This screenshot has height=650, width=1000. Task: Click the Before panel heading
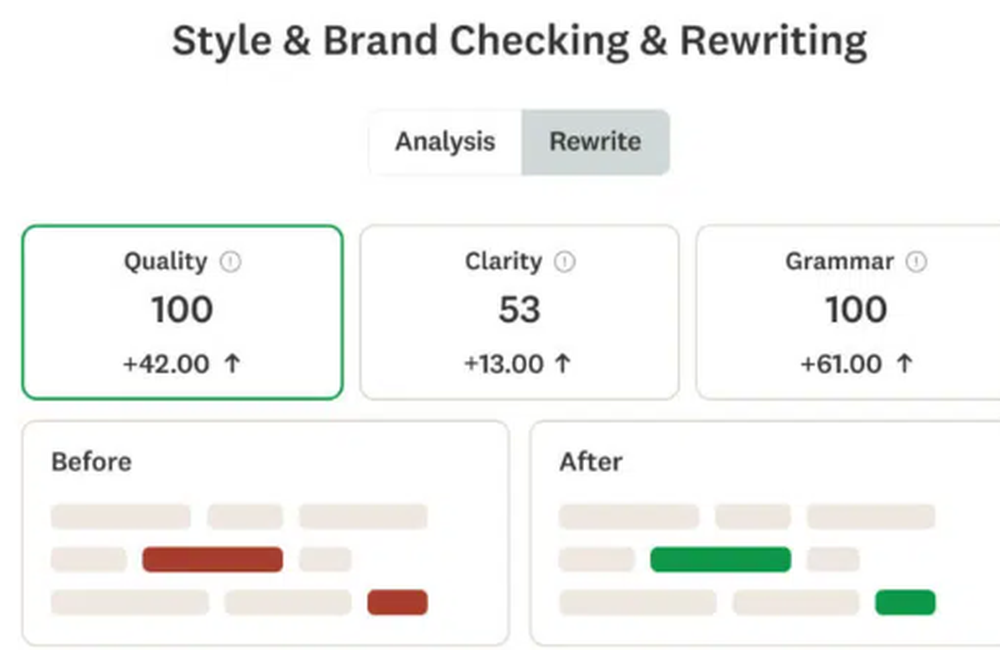(x=91, y=462)
